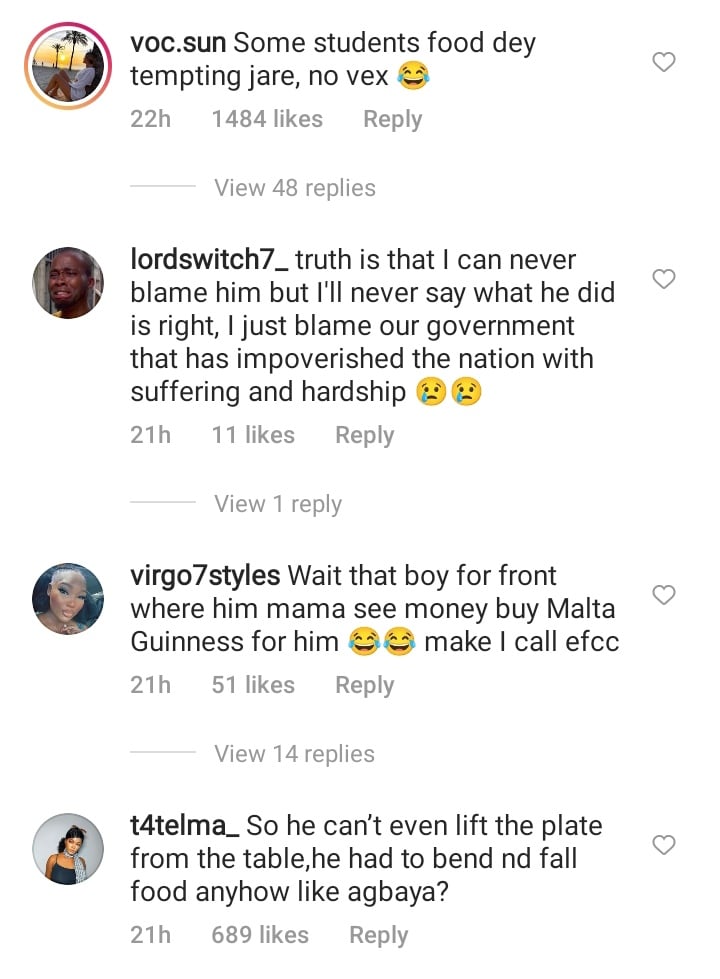Open 689 likes on t4telma_ comment
This screenshot has width=720, height=979.
[260, 935]
